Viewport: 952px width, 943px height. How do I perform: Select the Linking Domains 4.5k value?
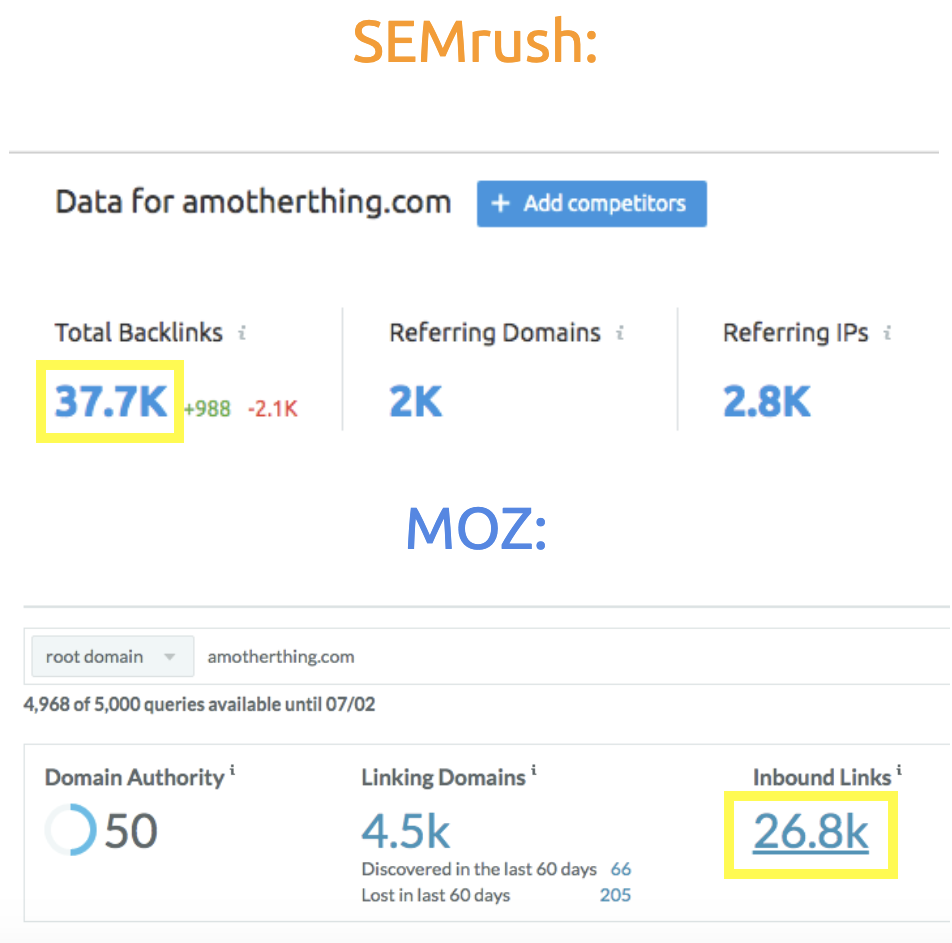404,832
